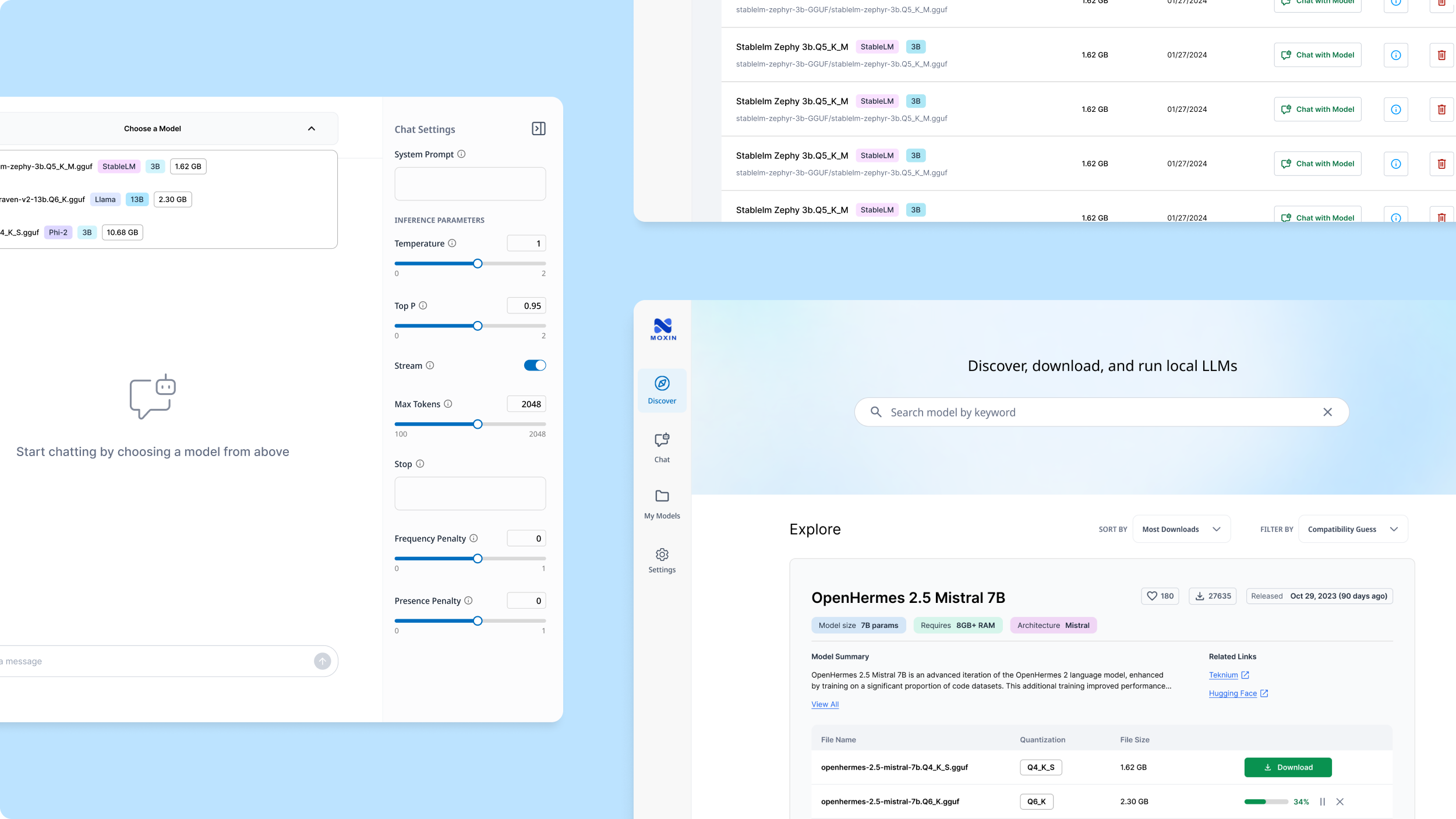1456x819 pixels.
Task: Collapse the Chat Settings panel icon
Action: click(538, 129)
